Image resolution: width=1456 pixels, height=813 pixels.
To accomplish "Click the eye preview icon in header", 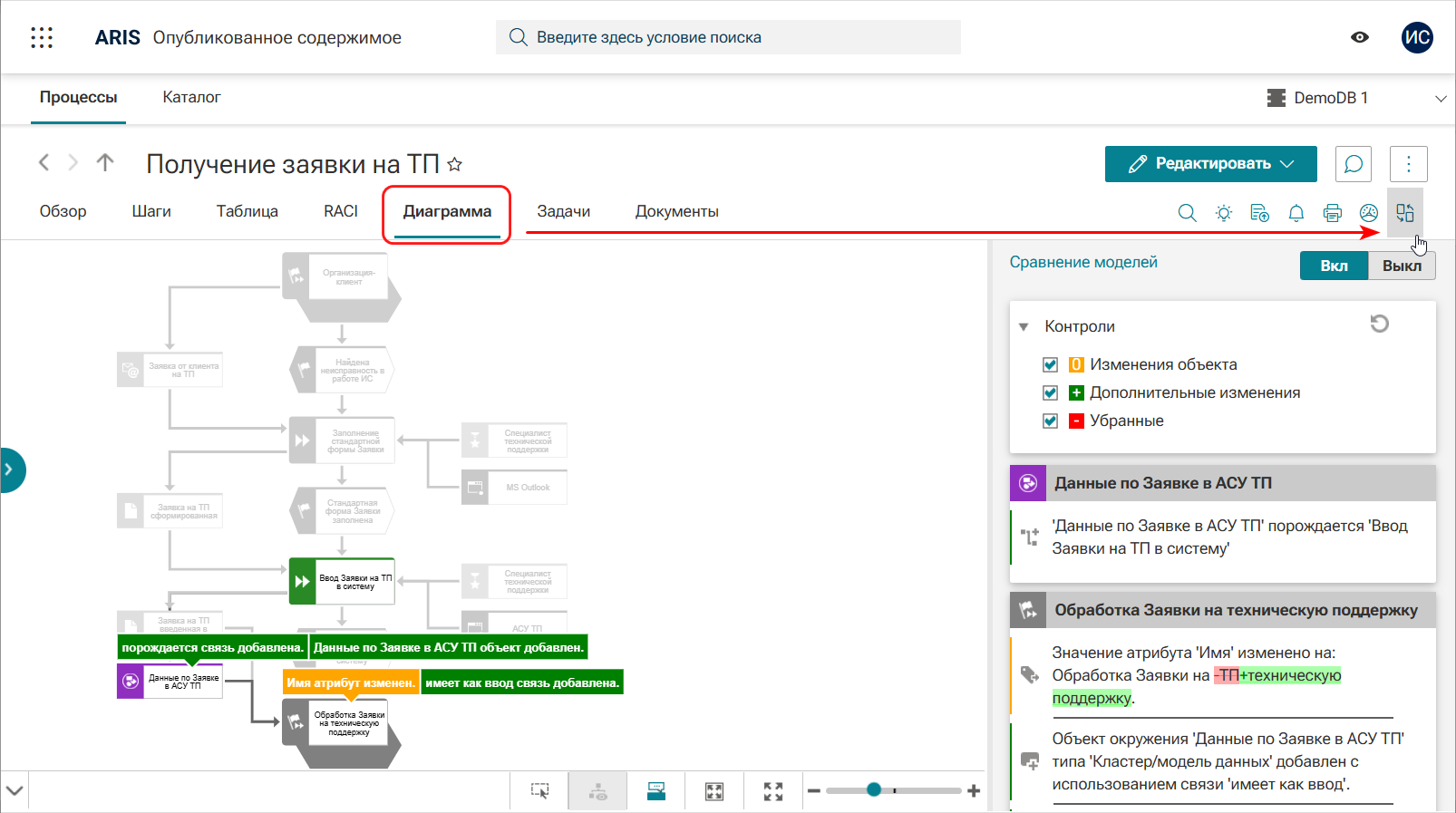I will [1359, 37].
